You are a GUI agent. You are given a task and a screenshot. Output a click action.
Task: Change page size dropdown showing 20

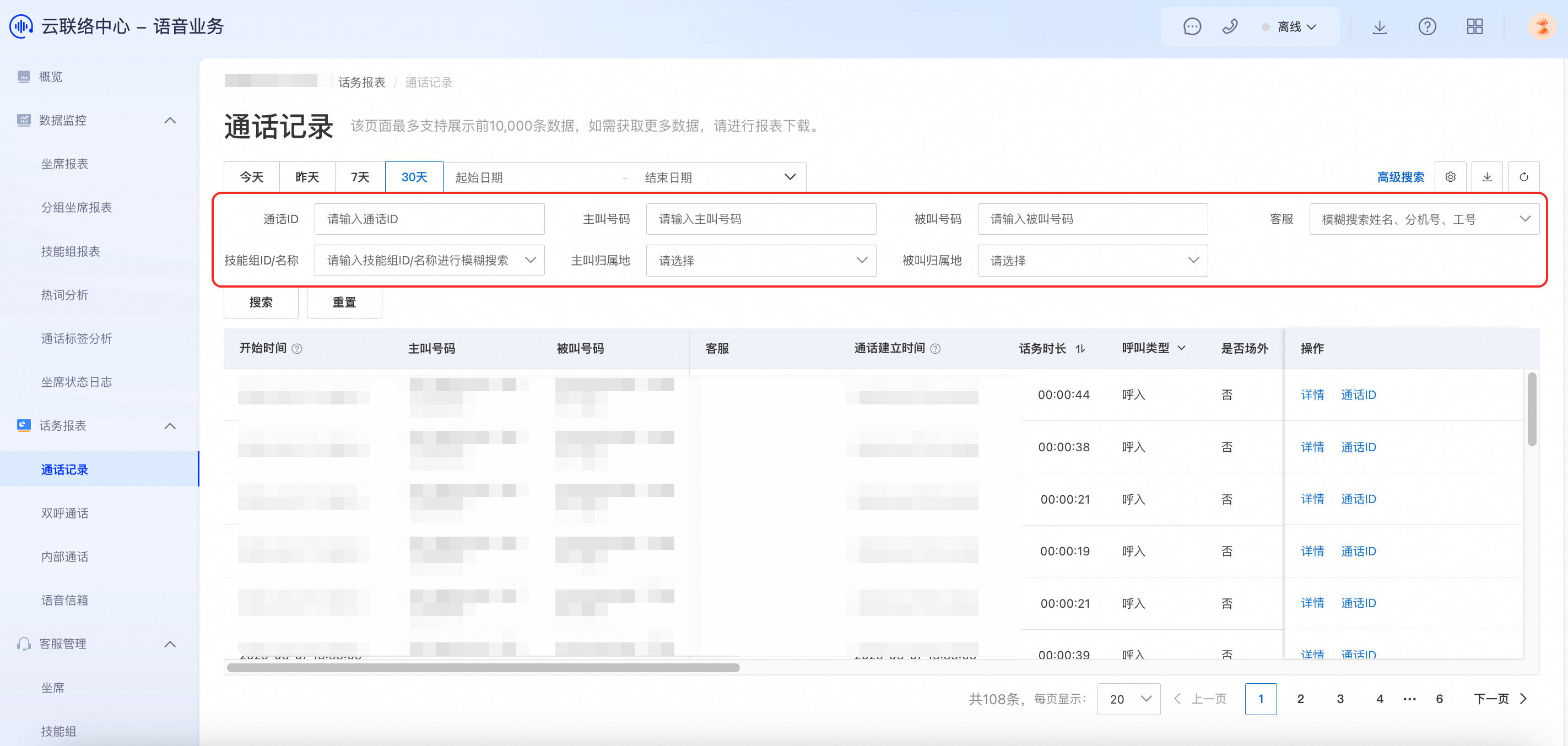point(1128,699)
